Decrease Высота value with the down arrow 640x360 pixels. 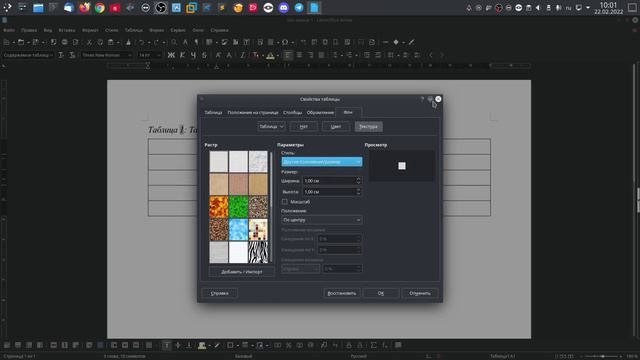358,194
